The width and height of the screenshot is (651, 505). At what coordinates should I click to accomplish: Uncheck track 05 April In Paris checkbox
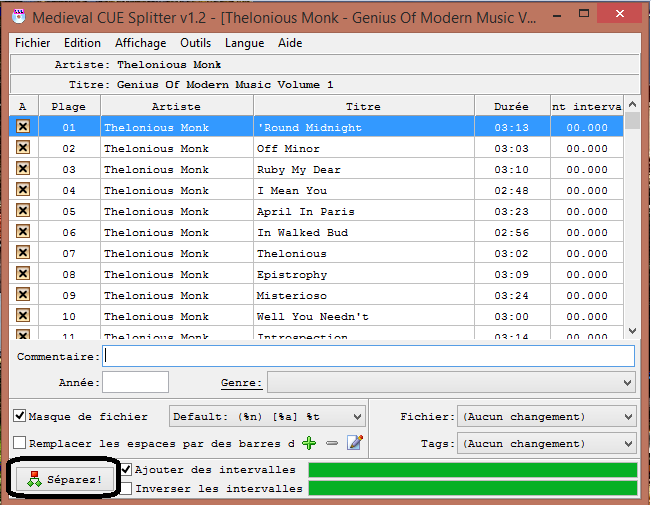[x=23, y=210]
